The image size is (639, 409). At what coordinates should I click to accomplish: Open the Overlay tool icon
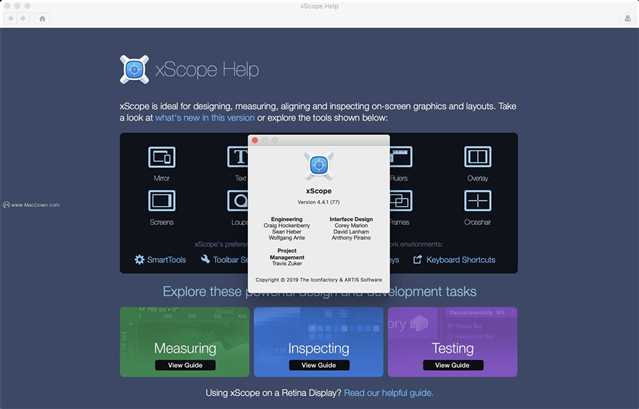point(478,157)
